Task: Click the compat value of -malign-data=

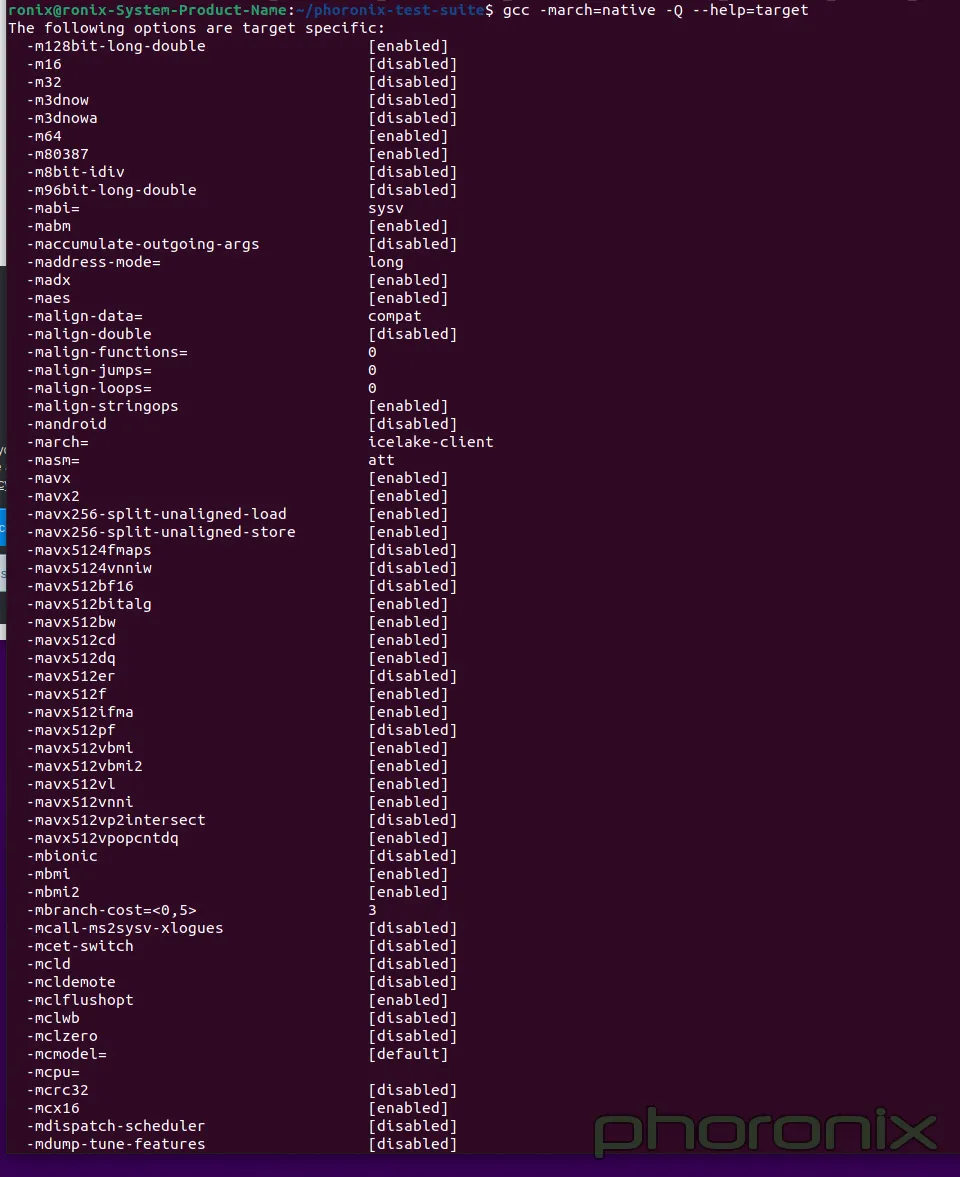Action: (394, 316)
